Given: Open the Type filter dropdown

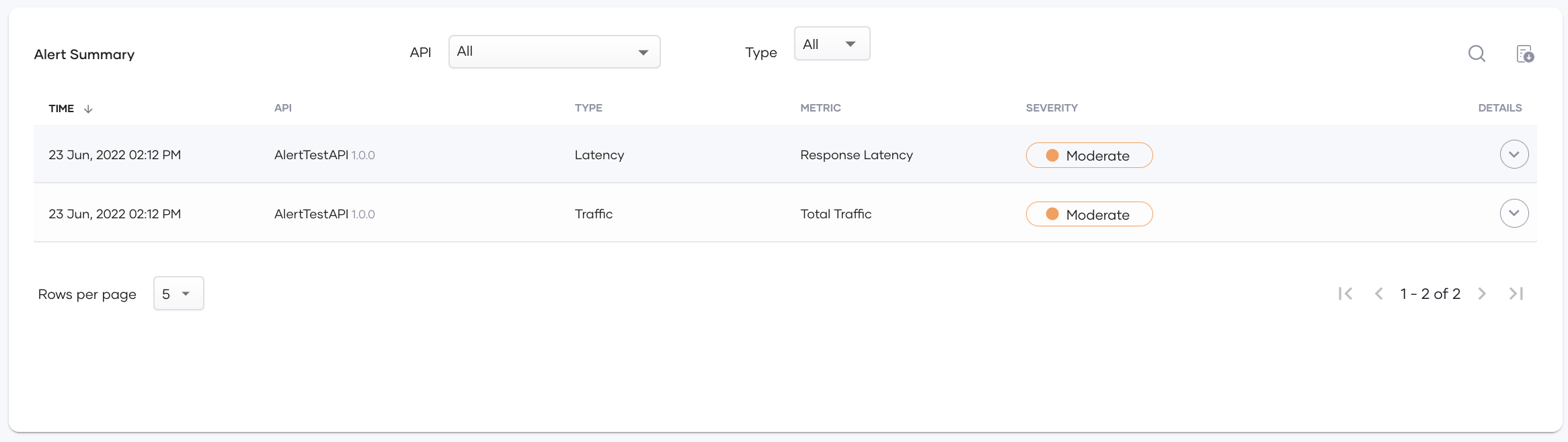Looking at the screenshot, I should [x=832, y=44].
